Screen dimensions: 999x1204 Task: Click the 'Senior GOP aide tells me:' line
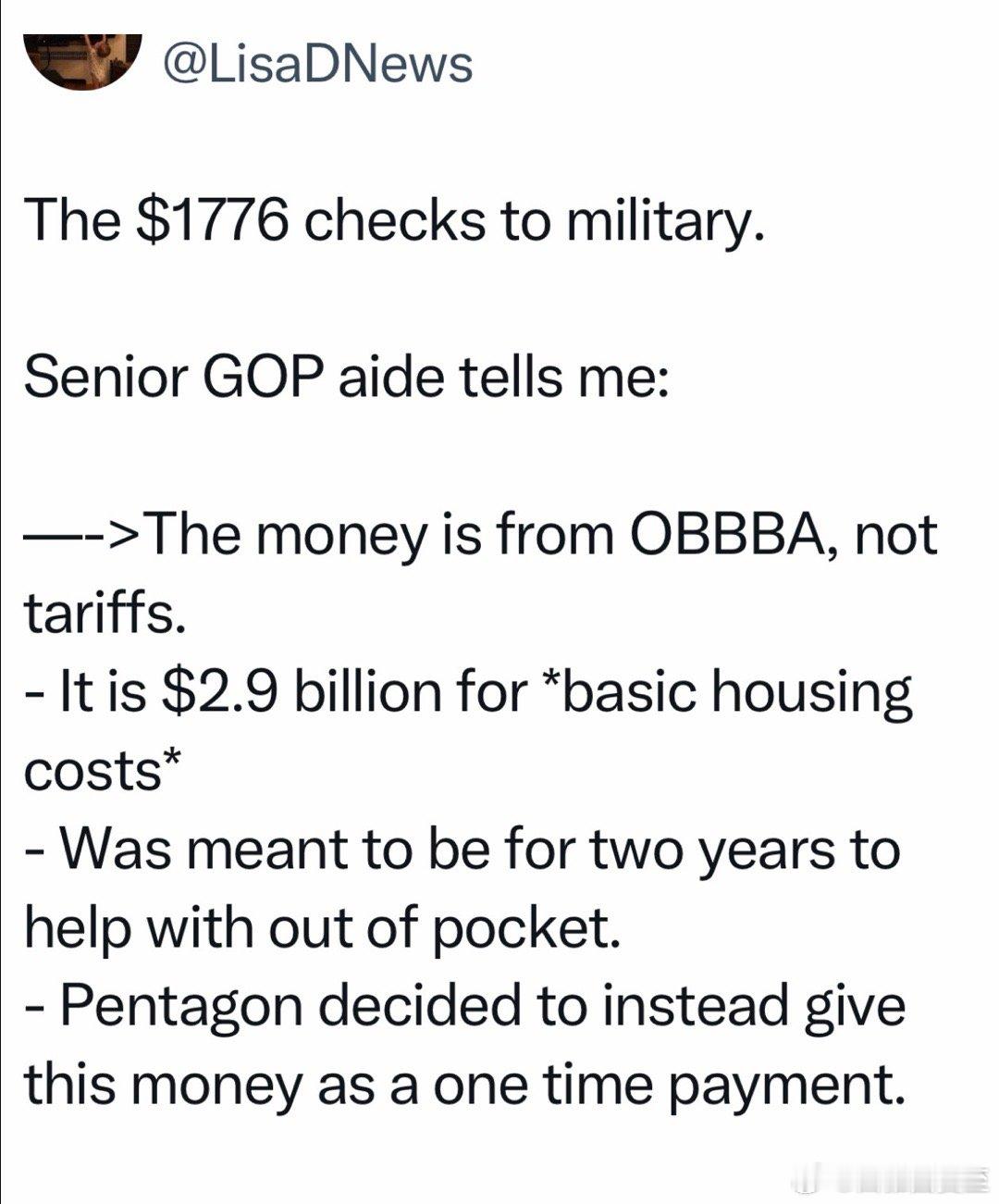pos(346,378)
